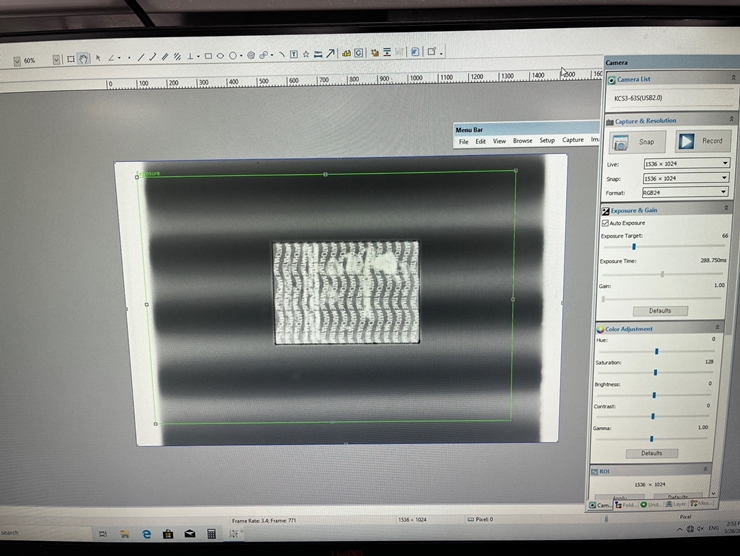Viewport: 740px width, 556px height.
Task: Open the Live resolution dropdown
Action: click(x=685, y=163)
